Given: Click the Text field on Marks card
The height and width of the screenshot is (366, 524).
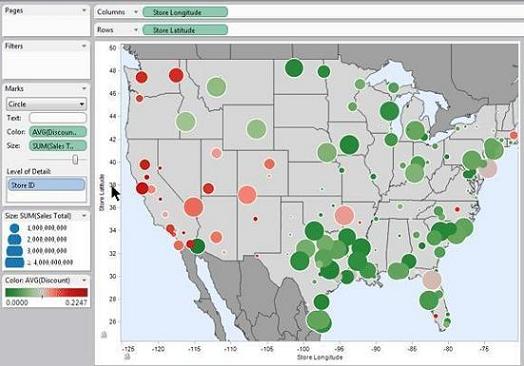Looking at the screenshot, I should click(x=58, y=118).
